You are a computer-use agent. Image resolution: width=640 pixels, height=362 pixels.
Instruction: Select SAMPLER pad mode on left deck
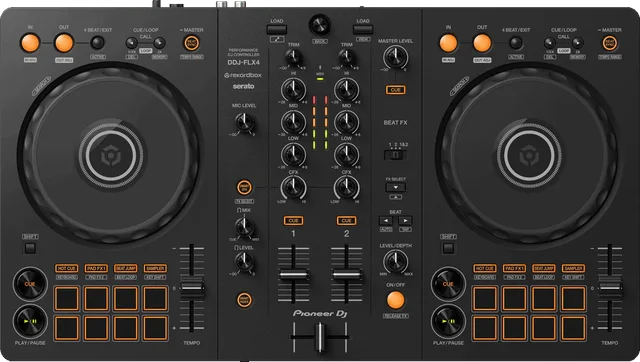click(x=155, y=268)
